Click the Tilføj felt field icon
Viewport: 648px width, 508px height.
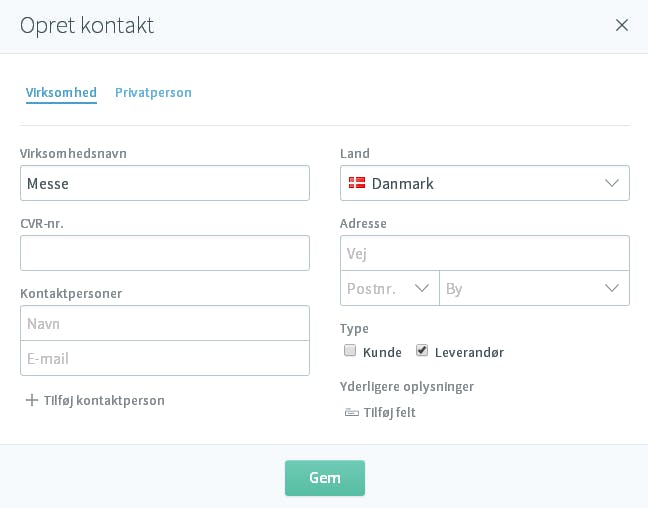[352, 413]
